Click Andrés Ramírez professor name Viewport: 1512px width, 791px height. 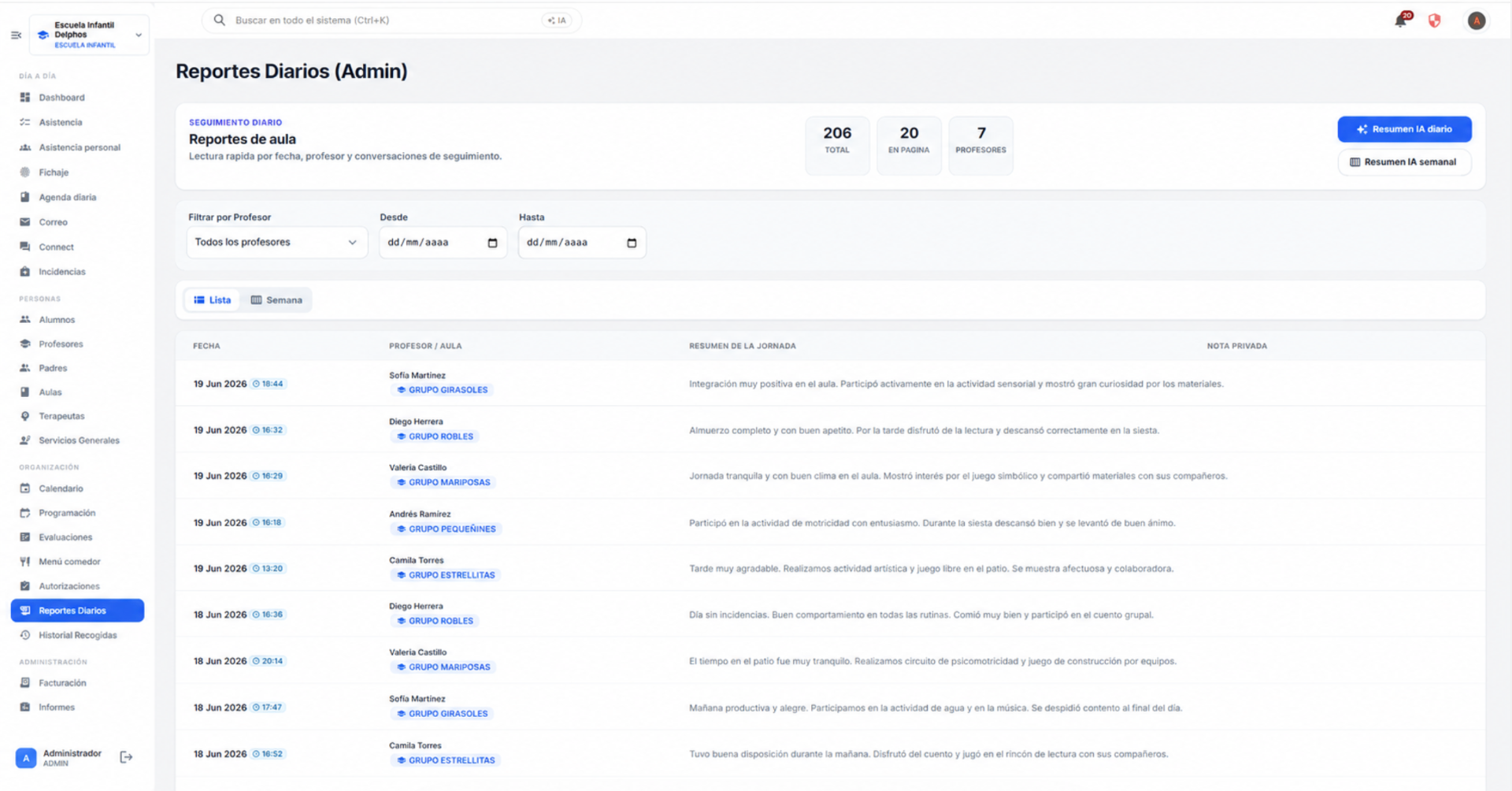point(420,514)
